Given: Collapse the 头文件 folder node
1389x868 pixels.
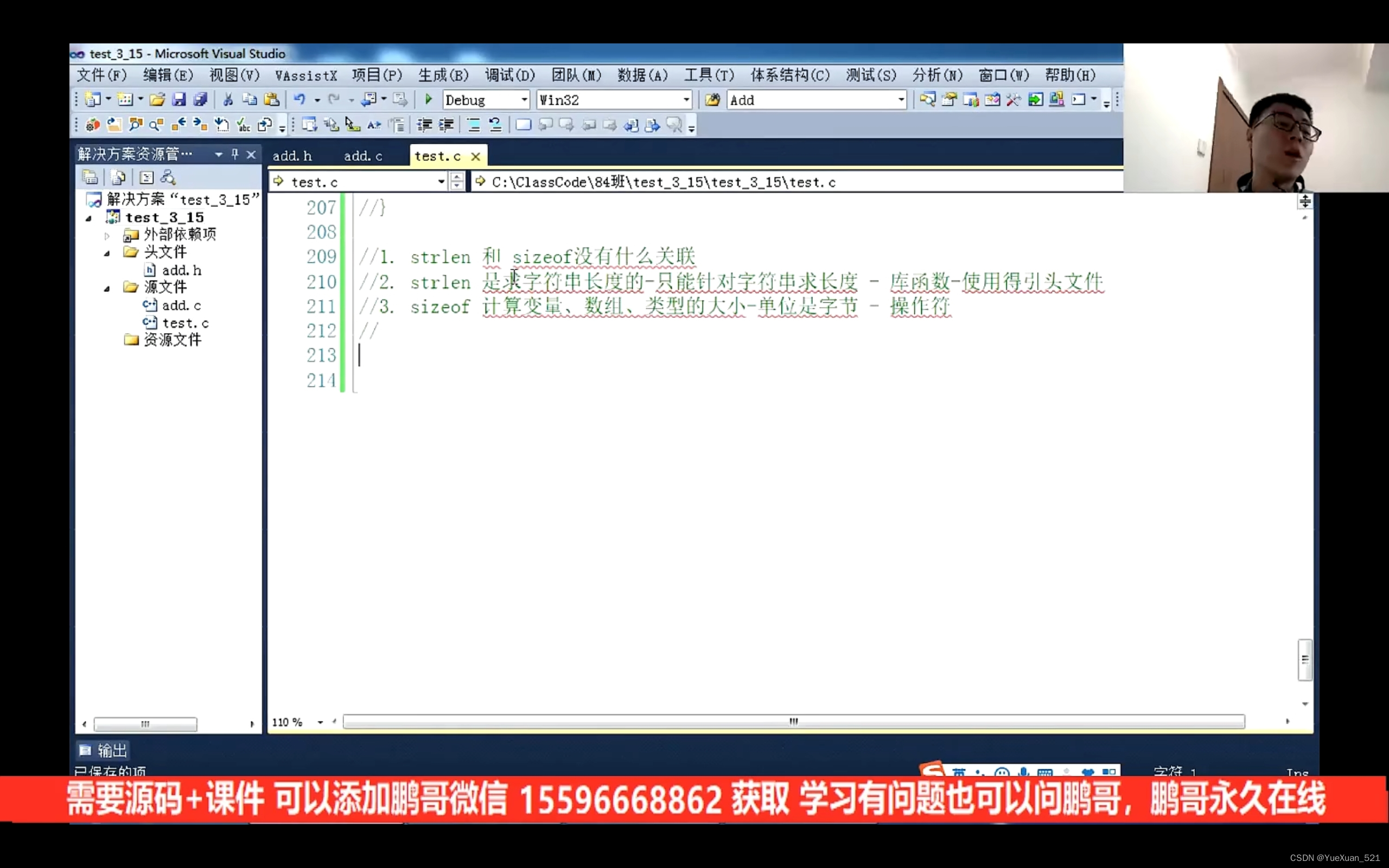Looking at the screenshot, I should click(107, 253).
